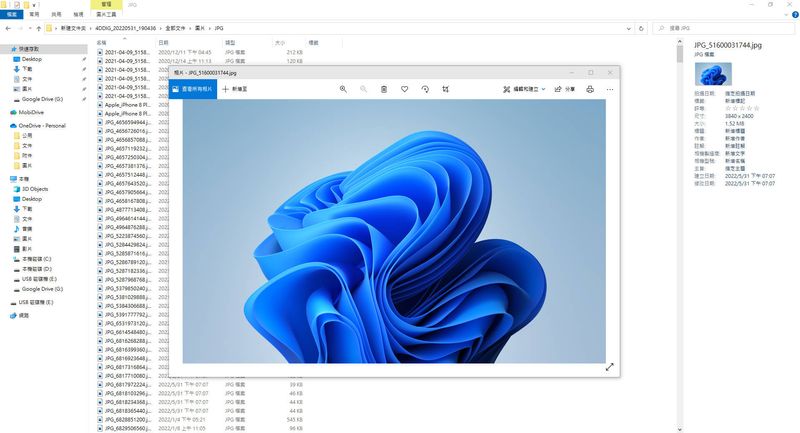Go back in File Explorer navigation
This screenshot has height=433, width=800.
pyautogui.click(x=8, y=29)
